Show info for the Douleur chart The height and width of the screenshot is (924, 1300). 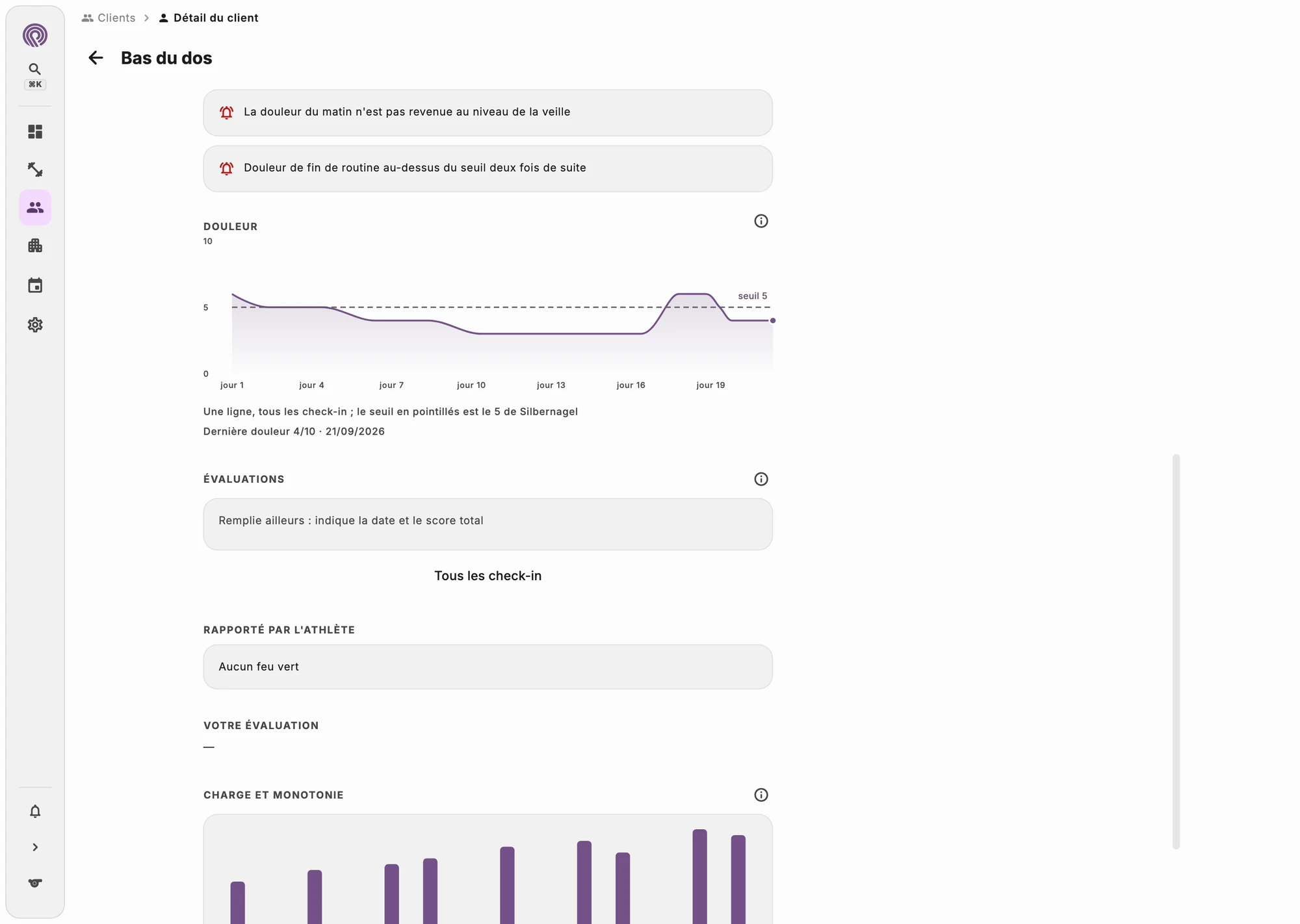761,221
